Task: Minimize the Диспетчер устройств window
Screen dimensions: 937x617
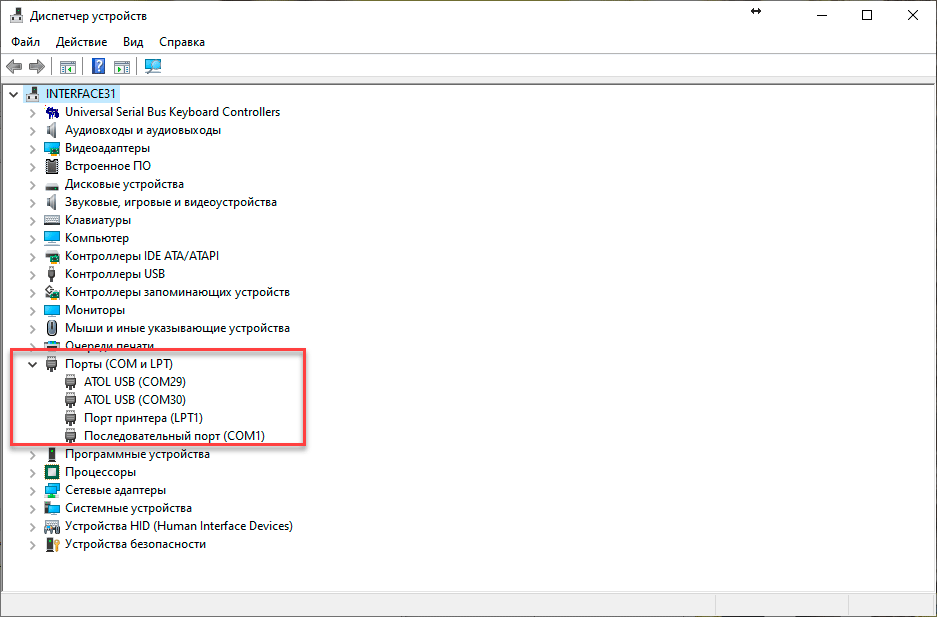Action: pyautogui.click(x=822, y=16)
